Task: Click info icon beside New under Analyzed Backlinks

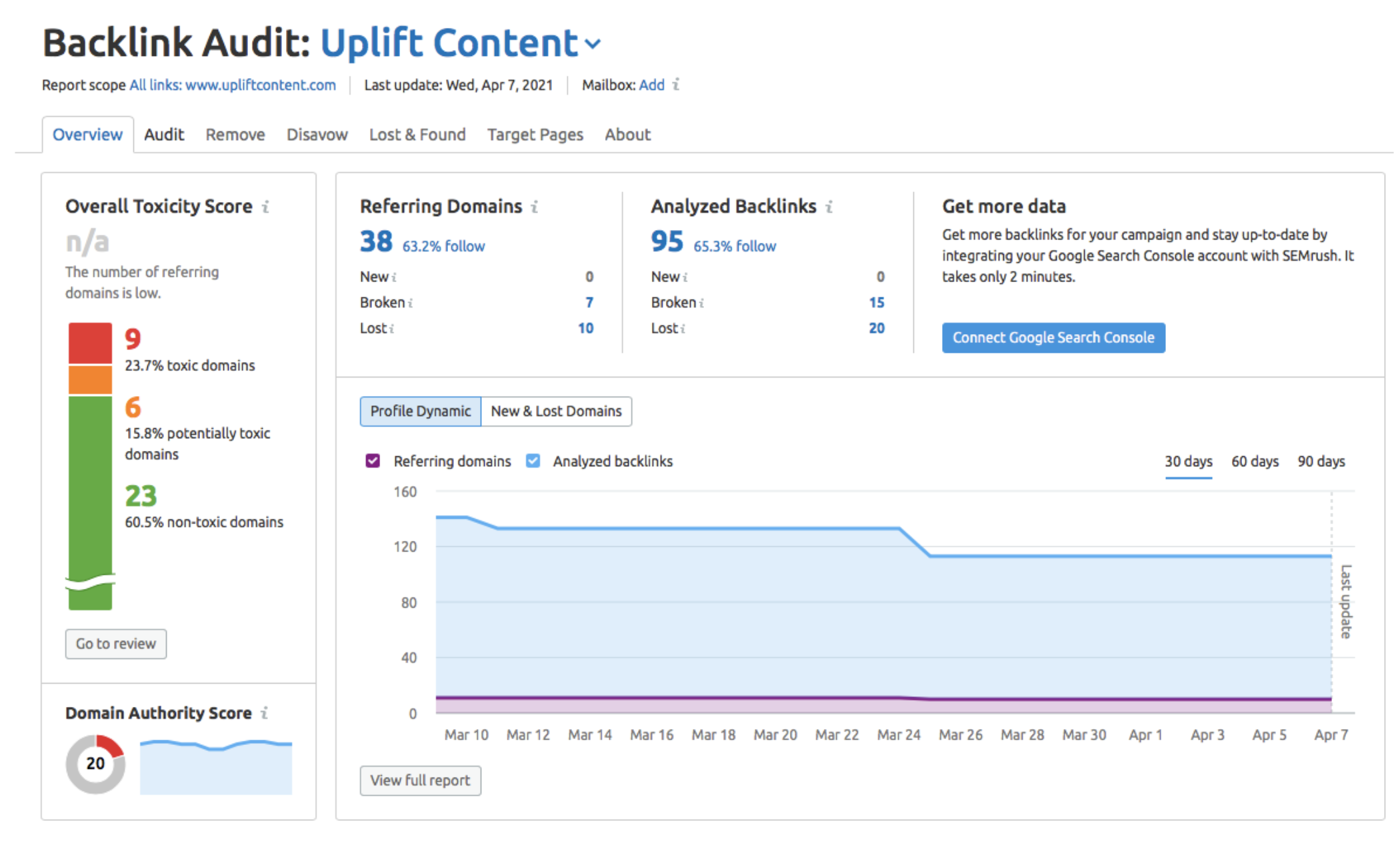Action: 685,277
